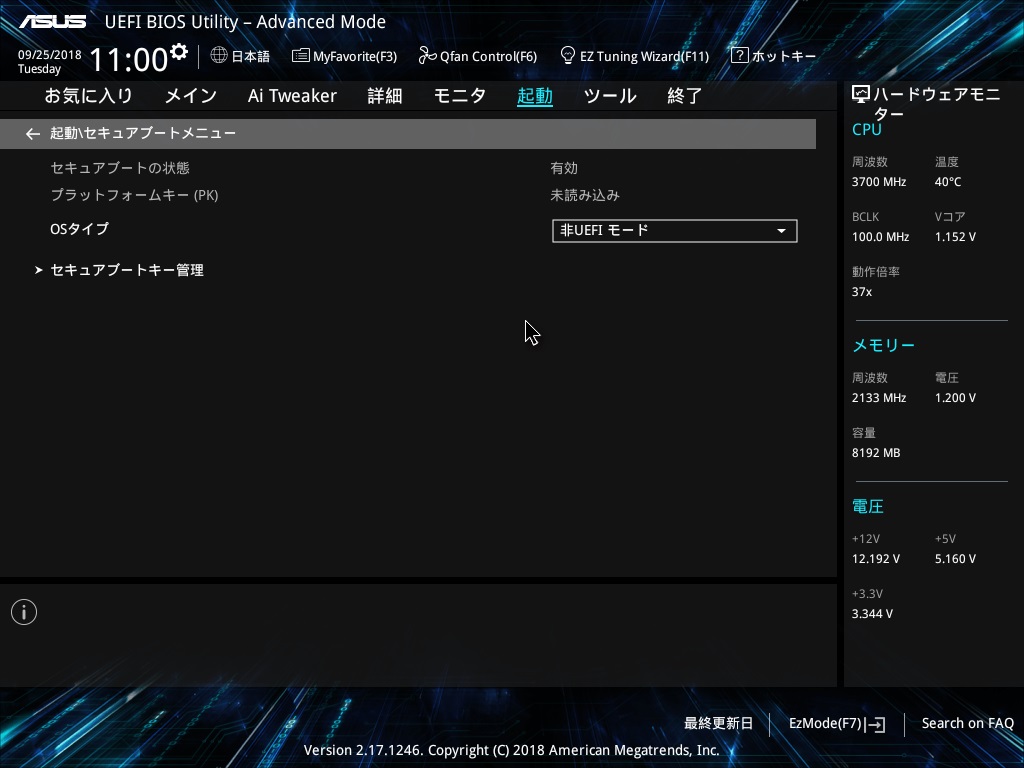Open the 詳細 tab

tap(385, 96)
